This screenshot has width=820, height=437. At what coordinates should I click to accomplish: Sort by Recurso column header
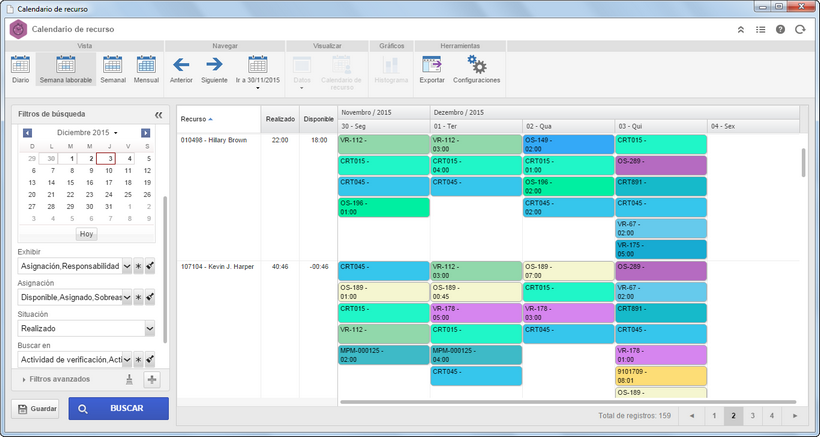pyautogui.click(x=219, y=119)
